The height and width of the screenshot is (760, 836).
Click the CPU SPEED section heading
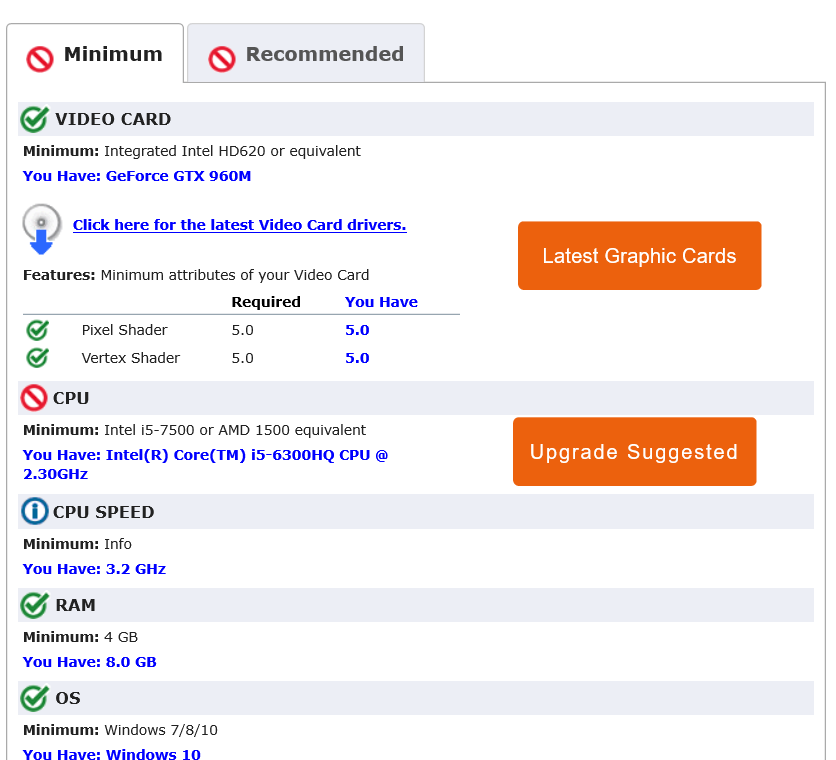[103, 512]
